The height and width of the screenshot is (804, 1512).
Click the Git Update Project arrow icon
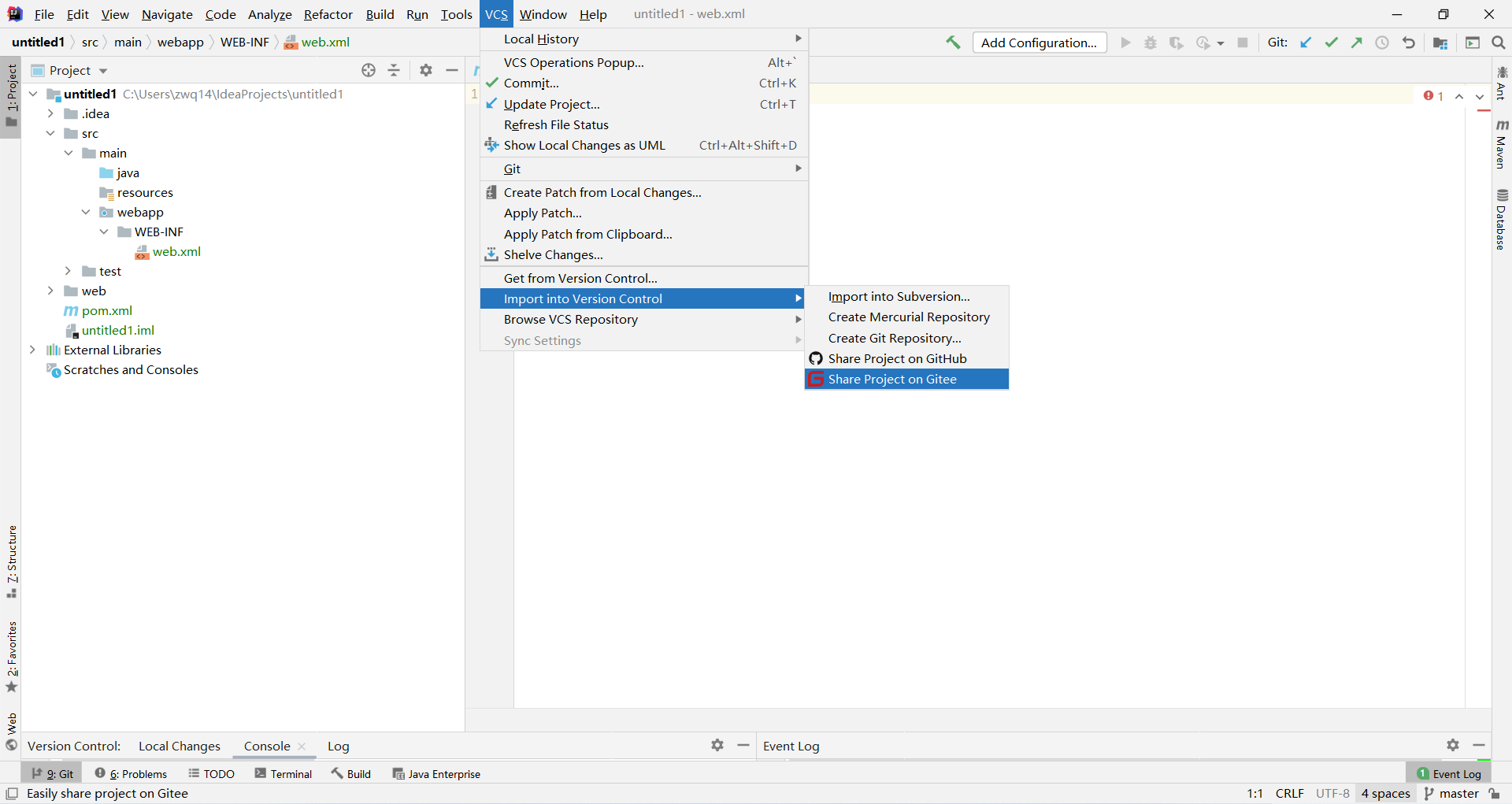pos(1306,43)
